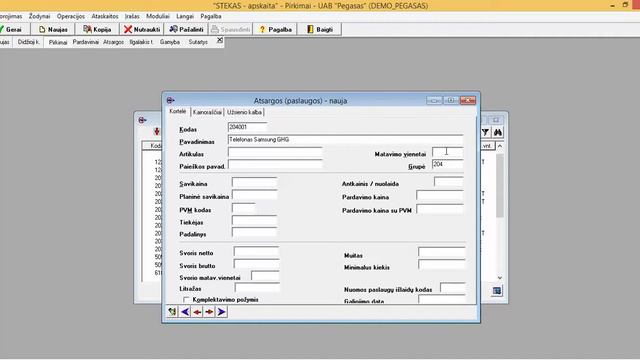Open Pagalba help from the toolbar

coord(275,29)
